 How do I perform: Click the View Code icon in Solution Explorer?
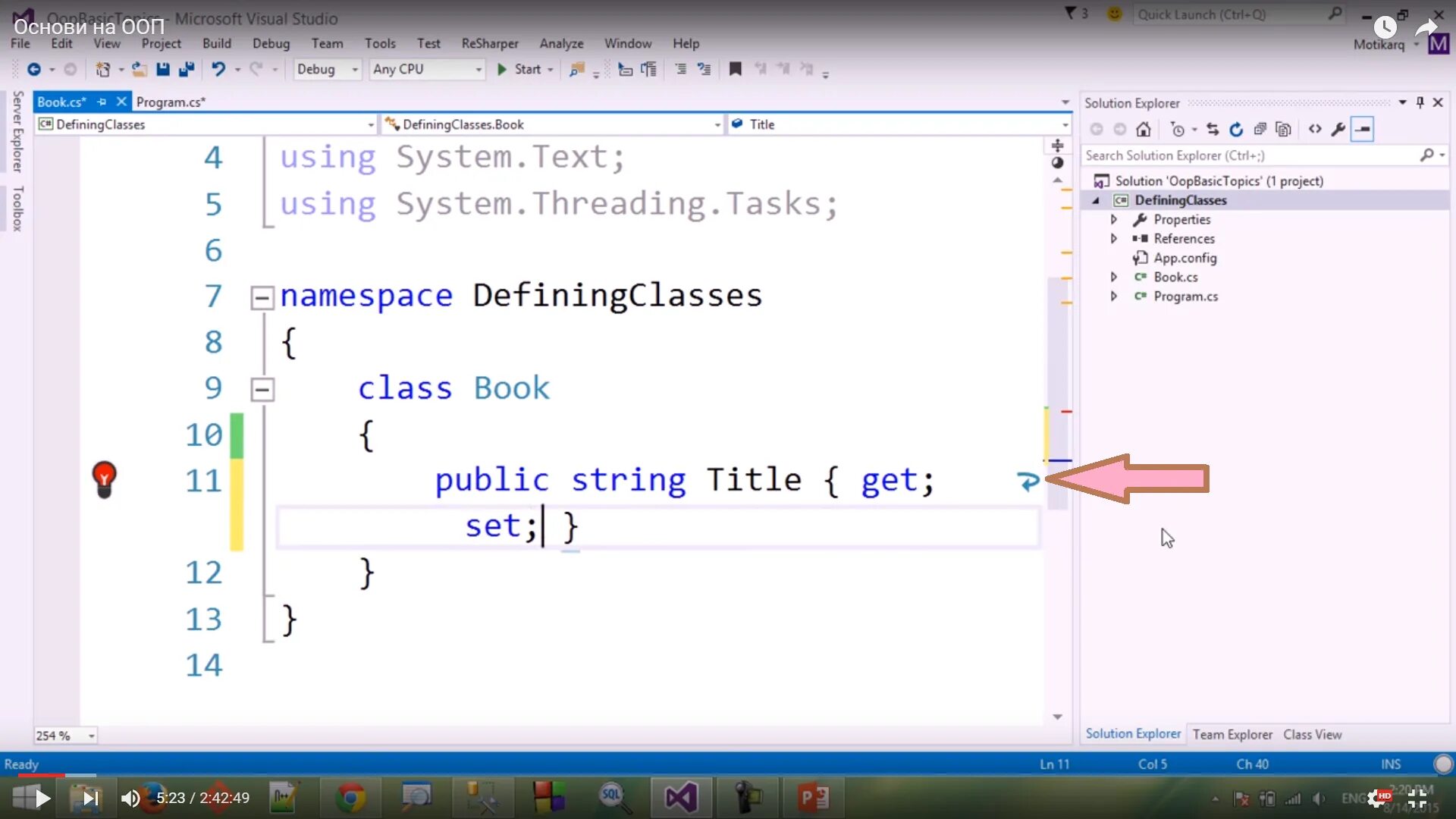(1315, 130)
